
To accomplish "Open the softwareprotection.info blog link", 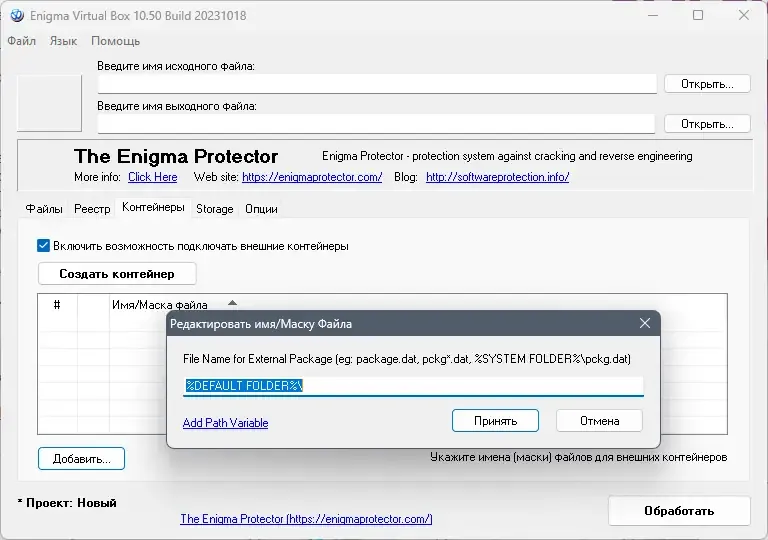I will coord(497,177).
